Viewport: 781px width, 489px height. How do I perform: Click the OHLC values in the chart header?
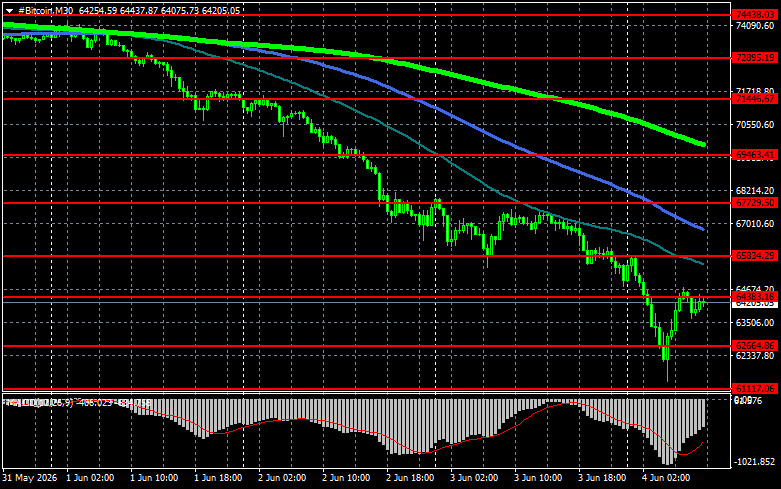pos(159,10)
